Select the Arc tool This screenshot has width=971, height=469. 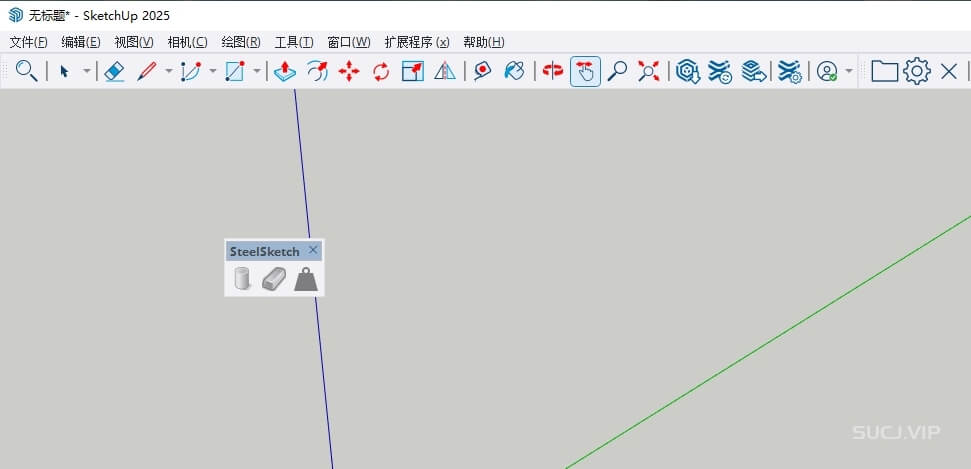pos(191,71)
